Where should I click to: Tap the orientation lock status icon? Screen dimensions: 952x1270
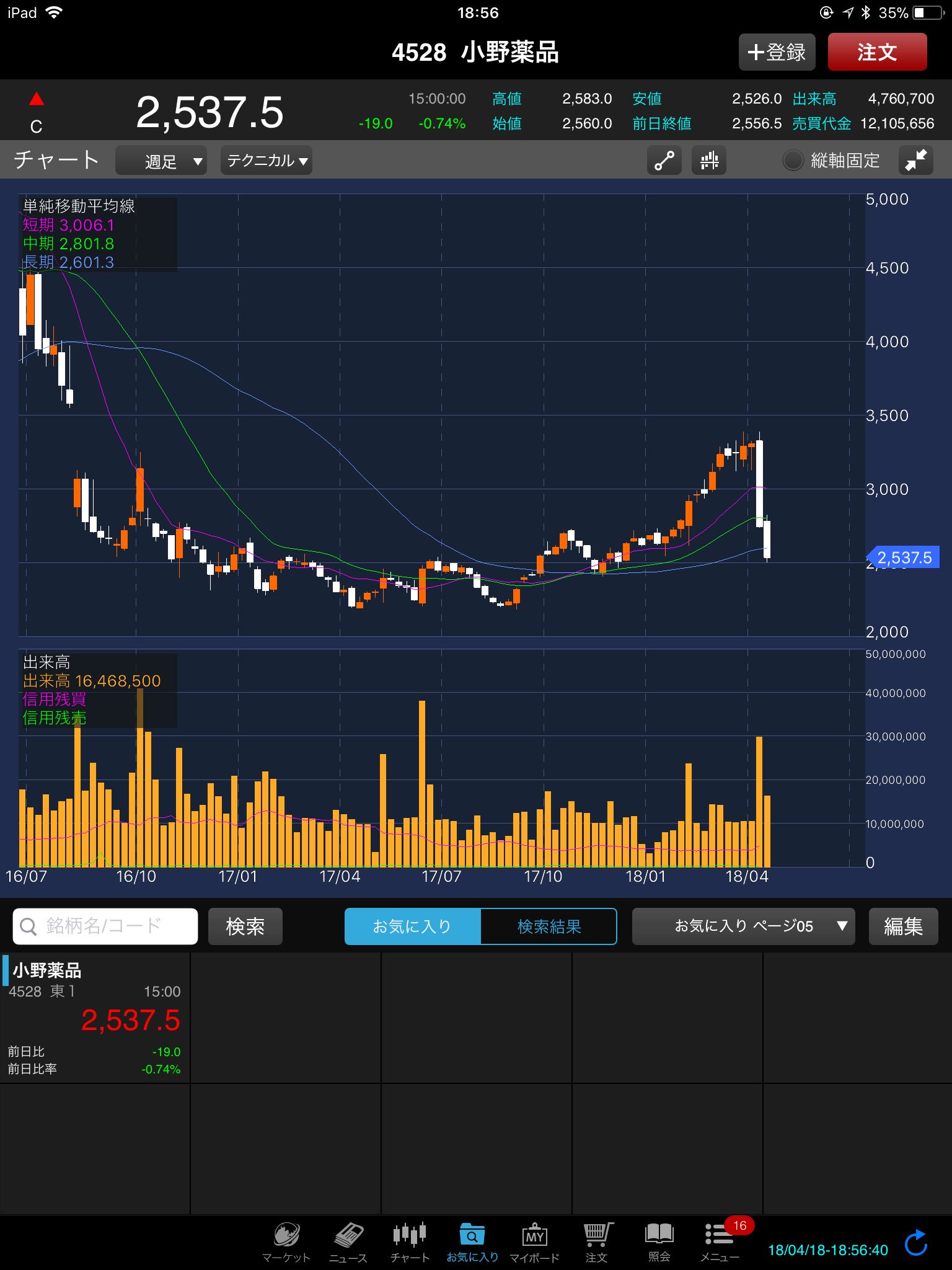click(826, 12)
